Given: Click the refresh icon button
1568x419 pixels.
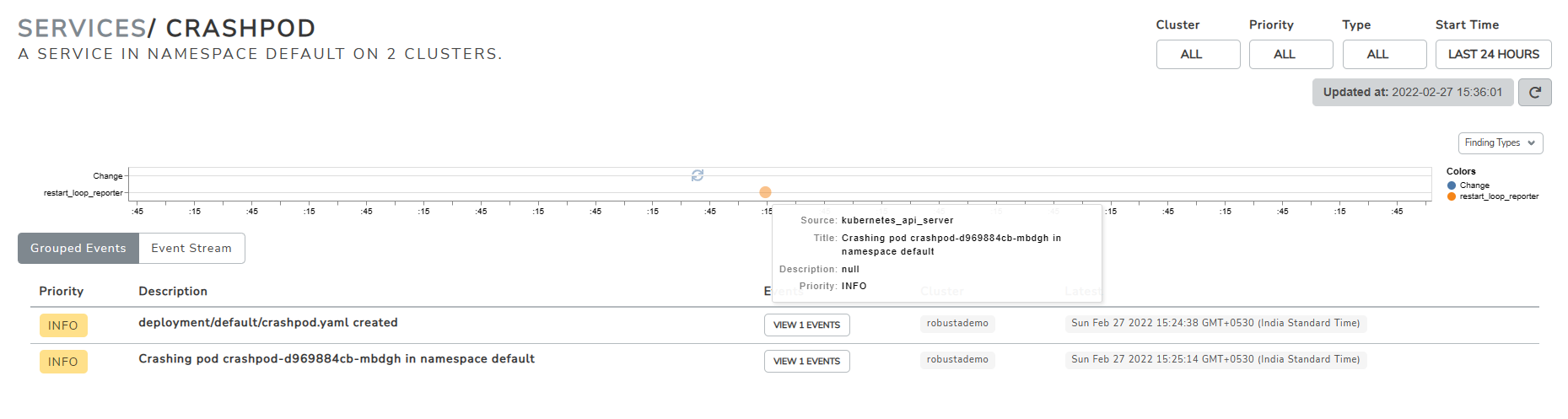Looking at the screenshot, I should (x=1534, y=92).
